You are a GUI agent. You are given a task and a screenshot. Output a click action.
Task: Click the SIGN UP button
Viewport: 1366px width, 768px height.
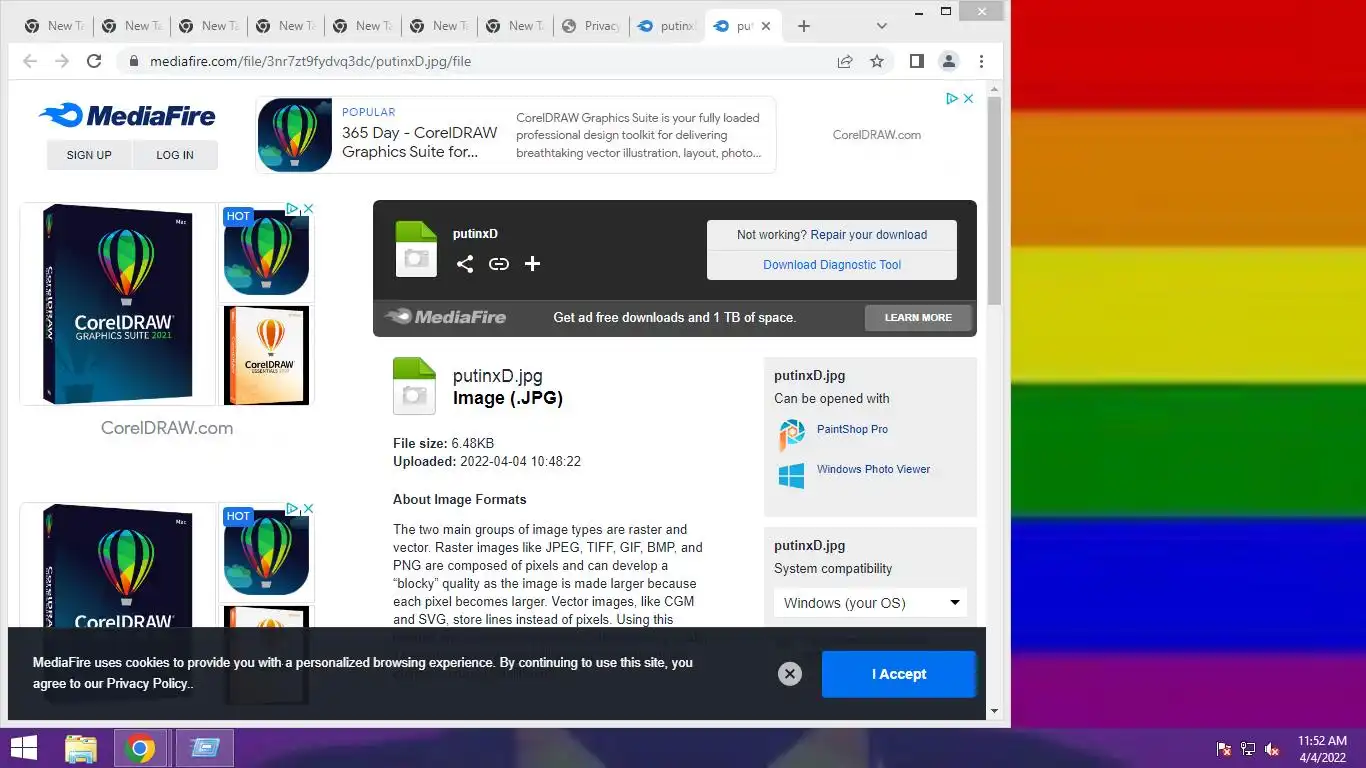click(x=89, y=155)
